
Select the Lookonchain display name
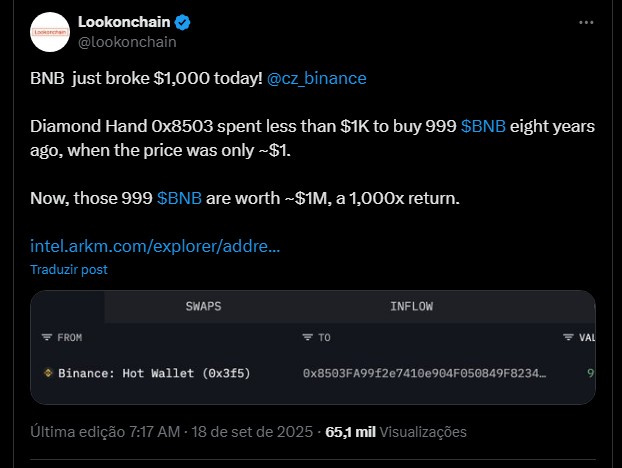[x=124, y=22]
